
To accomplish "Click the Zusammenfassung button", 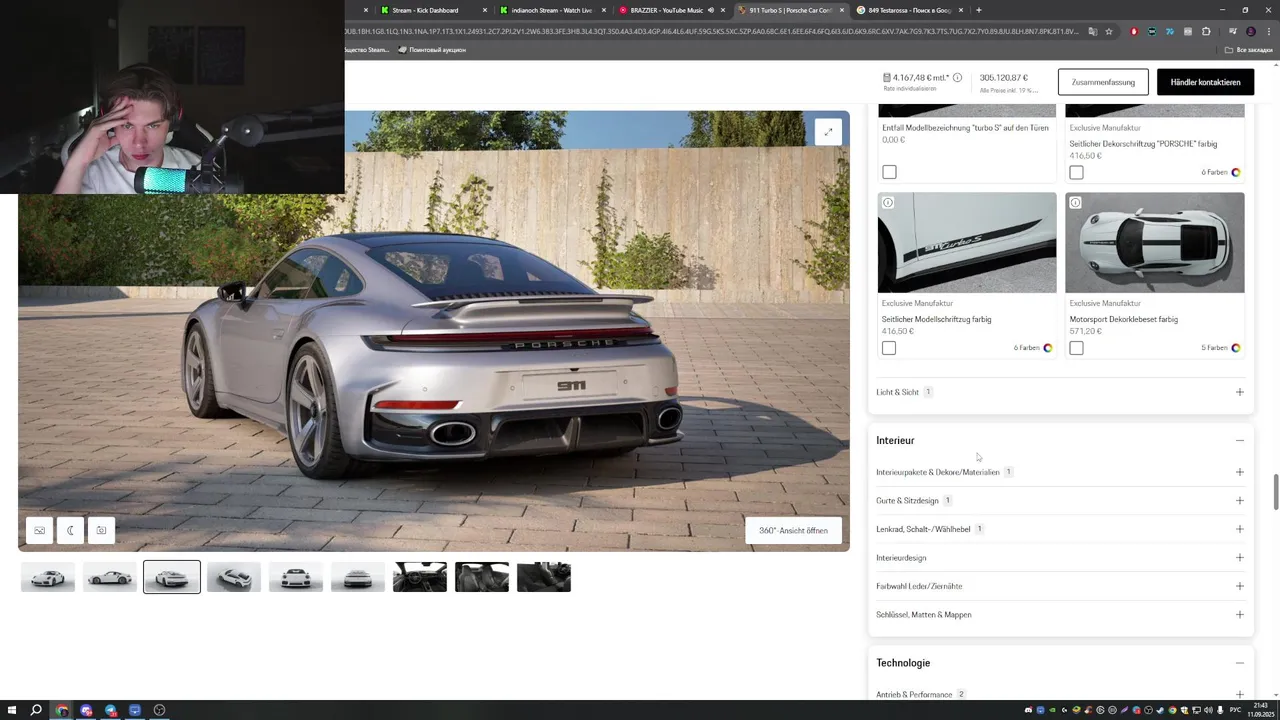I will tap(1103, 82).
